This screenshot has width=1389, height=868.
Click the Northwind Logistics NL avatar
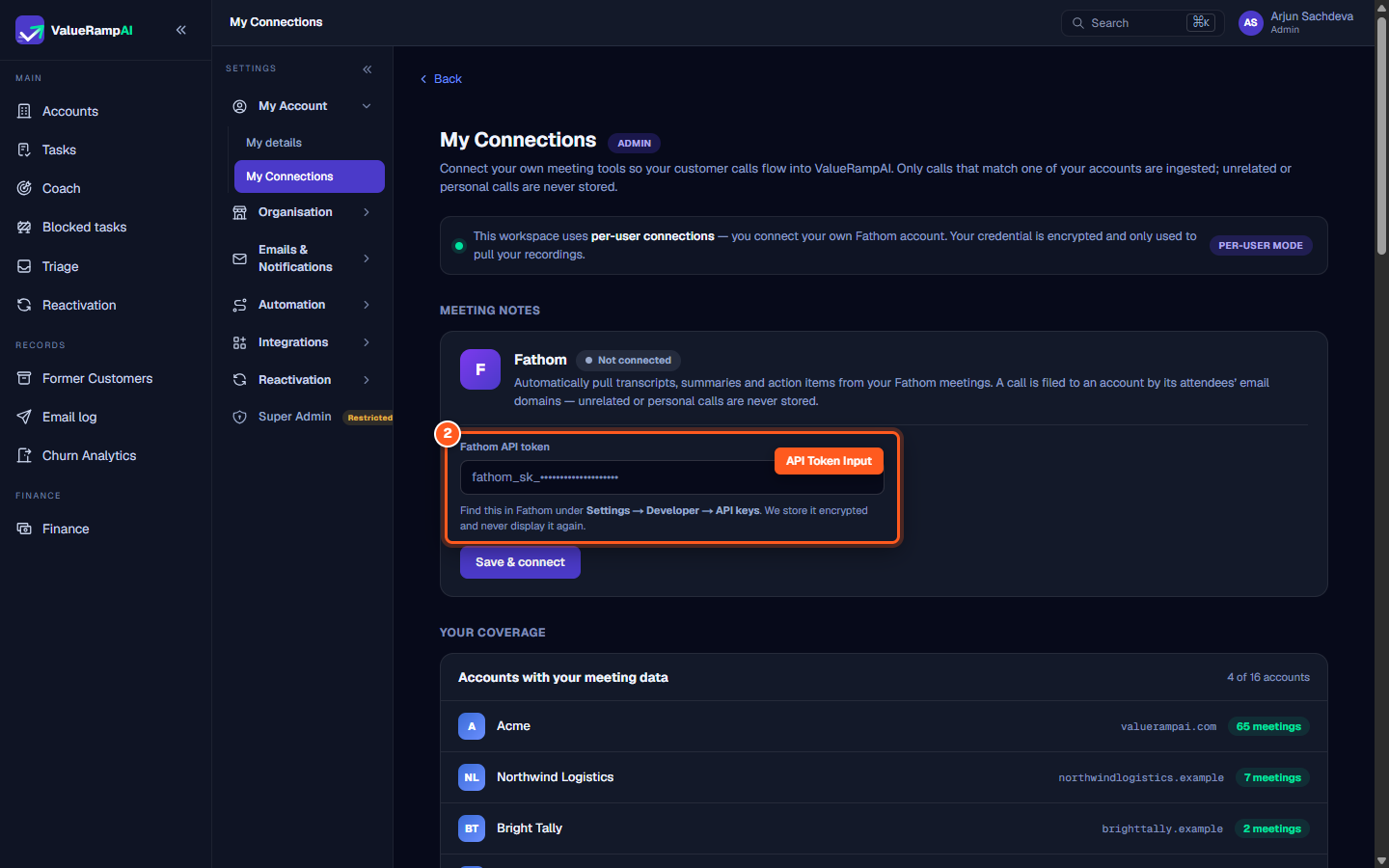pyautogui.click(x=472, y=777)
